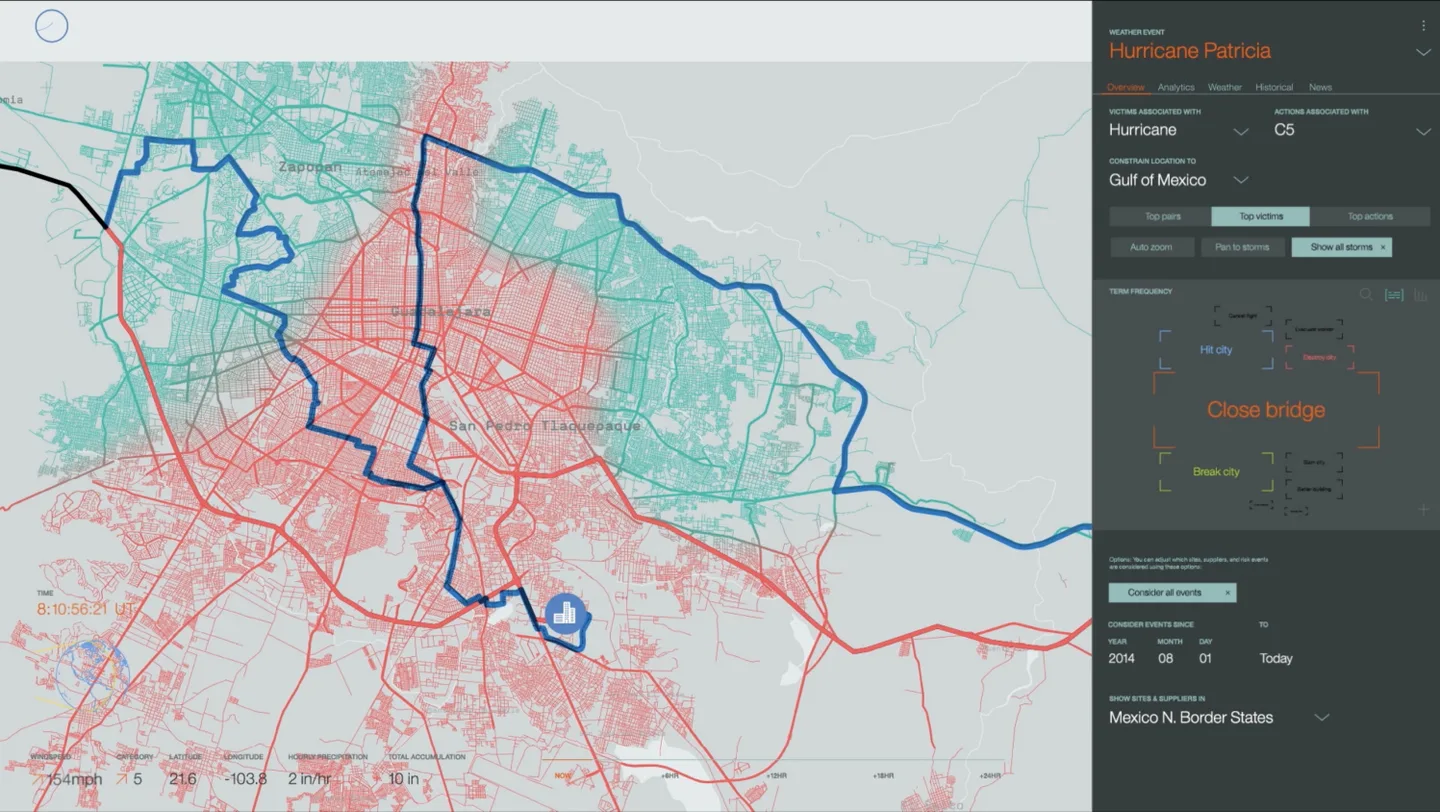Expand the Hurricane Patricia event dropdown

1423,52
